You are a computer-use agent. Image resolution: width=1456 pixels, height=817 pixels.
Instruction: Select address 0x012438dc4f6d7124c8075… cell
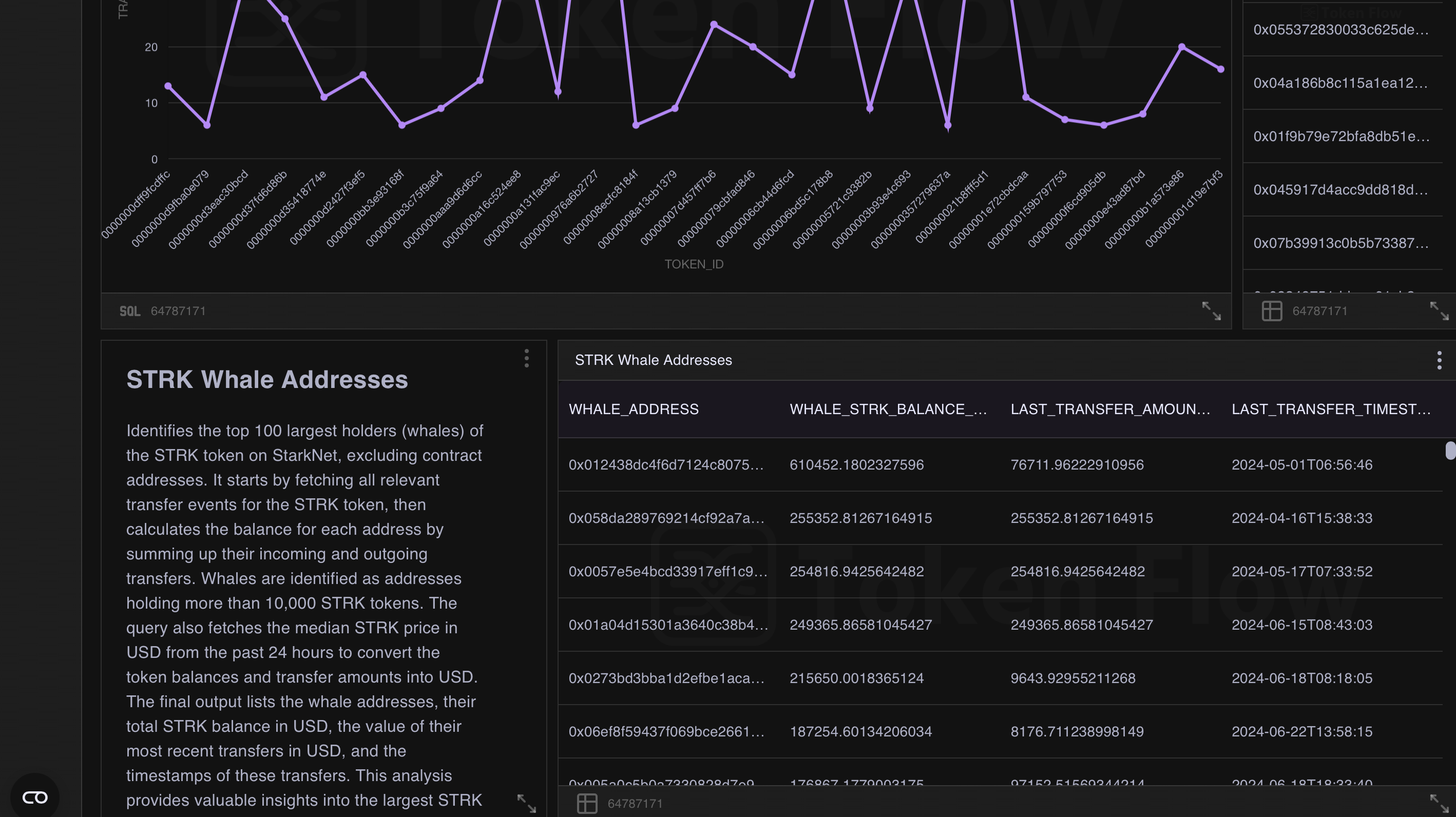coord(666,464)
